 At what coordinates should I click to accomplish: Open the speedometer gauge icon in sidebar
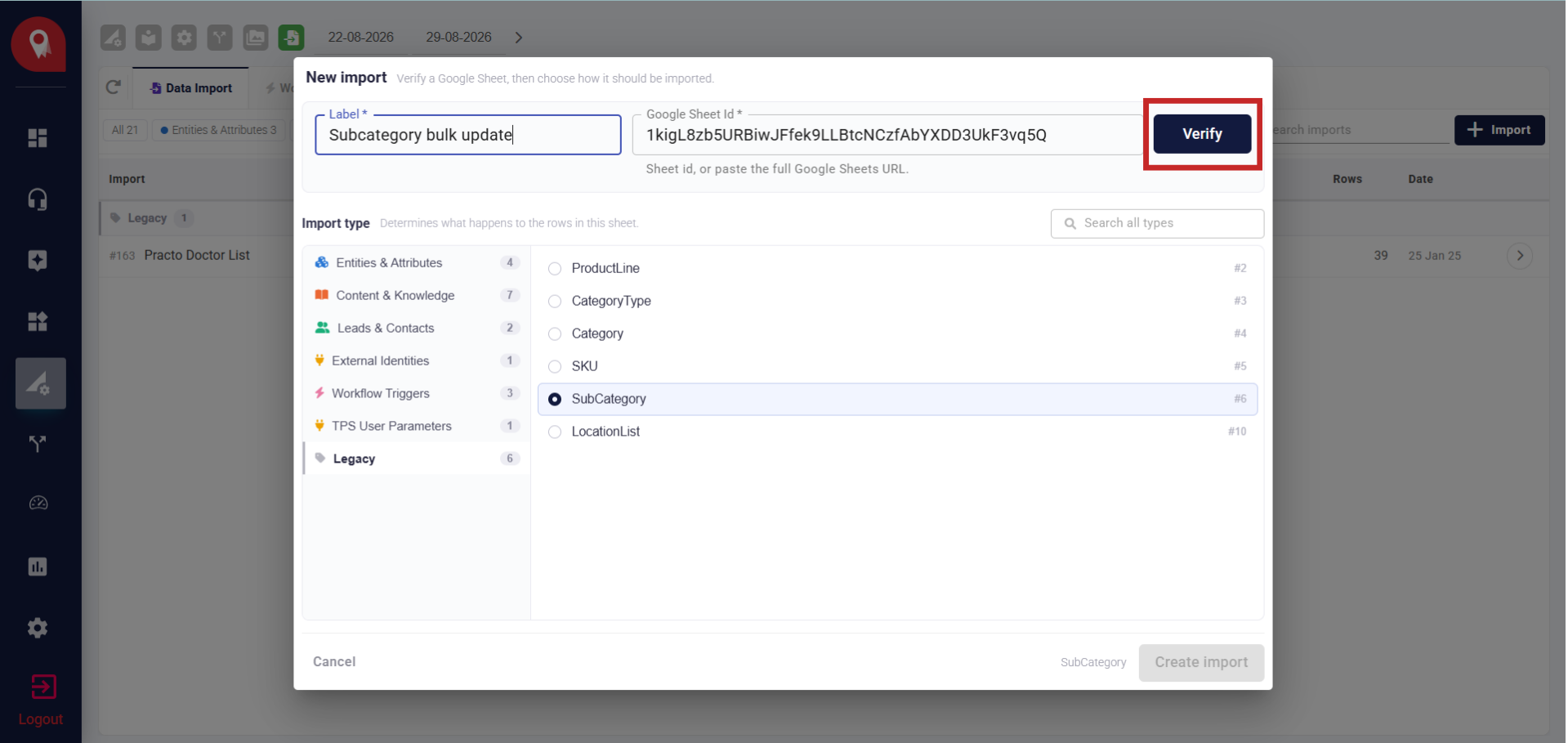38,504
